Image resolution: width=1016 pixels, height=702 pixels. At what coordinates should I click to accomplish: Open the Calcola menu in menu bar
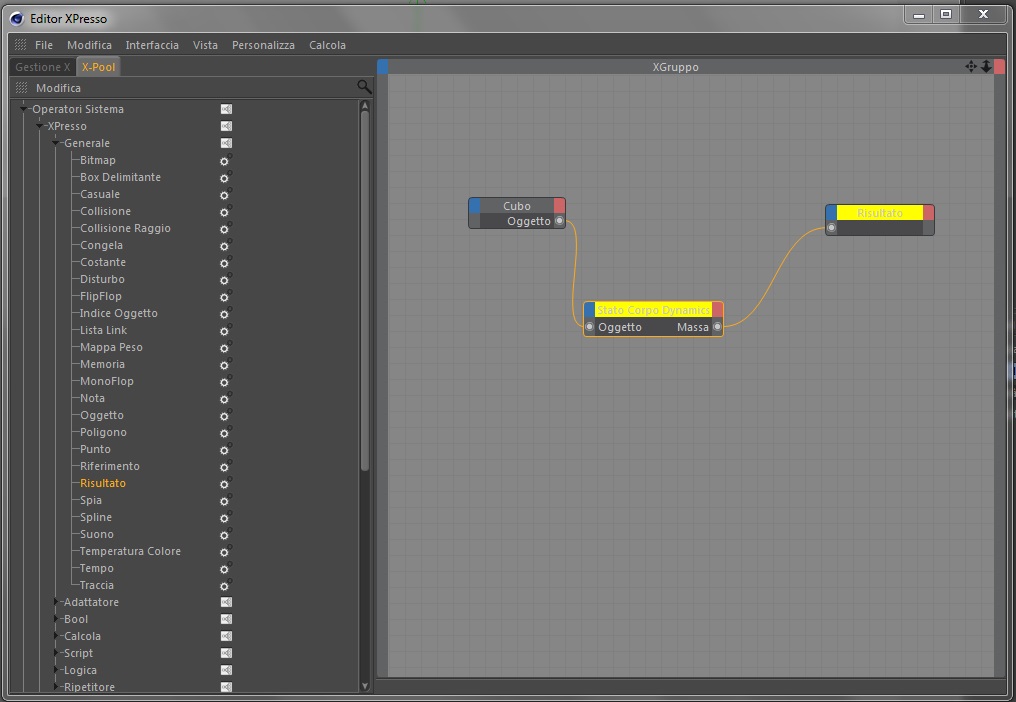327,45
